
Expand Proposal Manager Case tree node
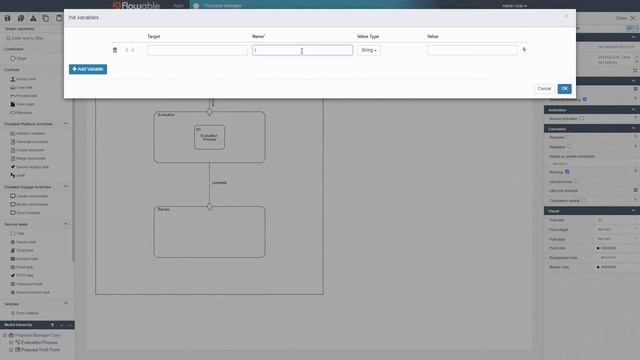pos(5,335)
